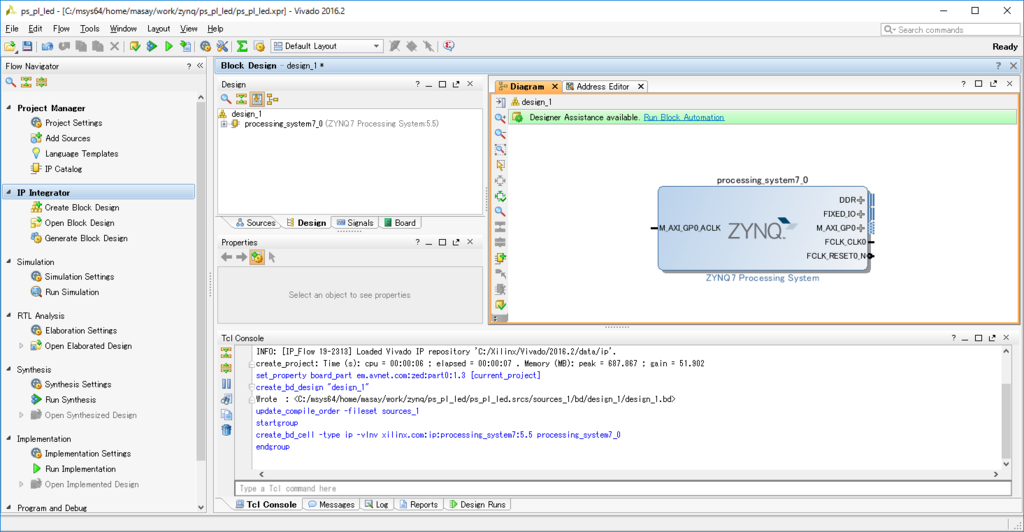Viewport: 1024px width, 532px height.
Task: Open Messages tab at bottom
Action: click(331, 505)
